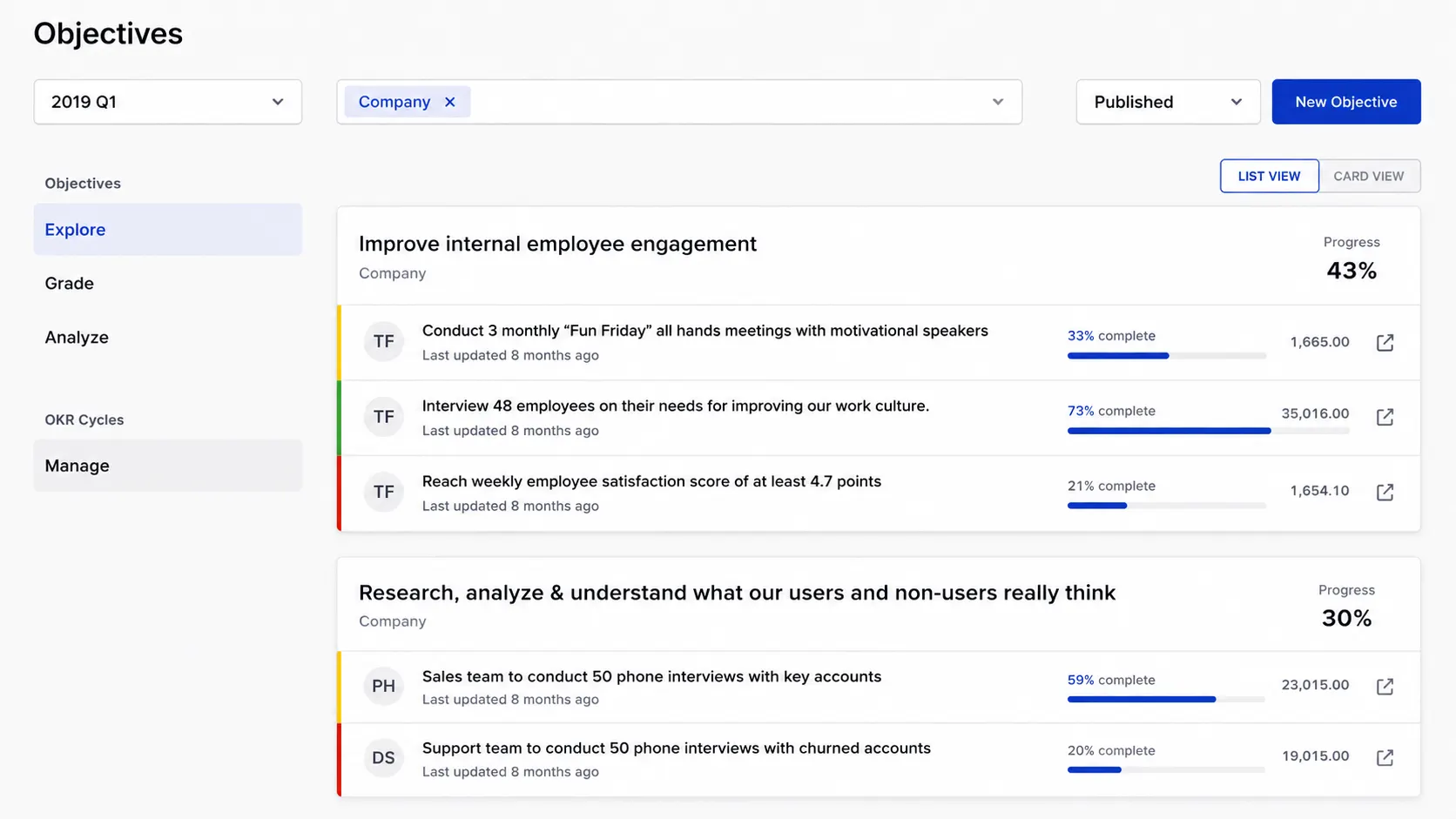Open objective Improve internal employee engagement
Viewport: 1456px width, 819px height.
(x=557, y=244)
